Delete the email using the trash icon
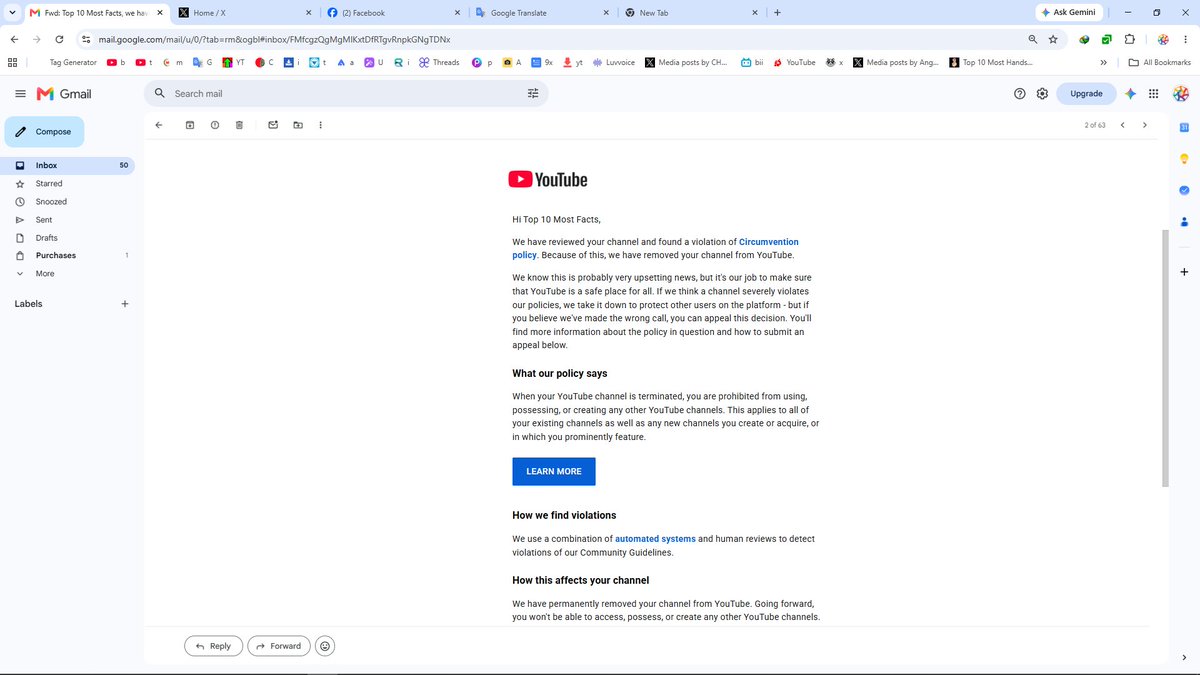Image resolution: width=1200 pixels, height=675 pixels. (x=239, y=125)
